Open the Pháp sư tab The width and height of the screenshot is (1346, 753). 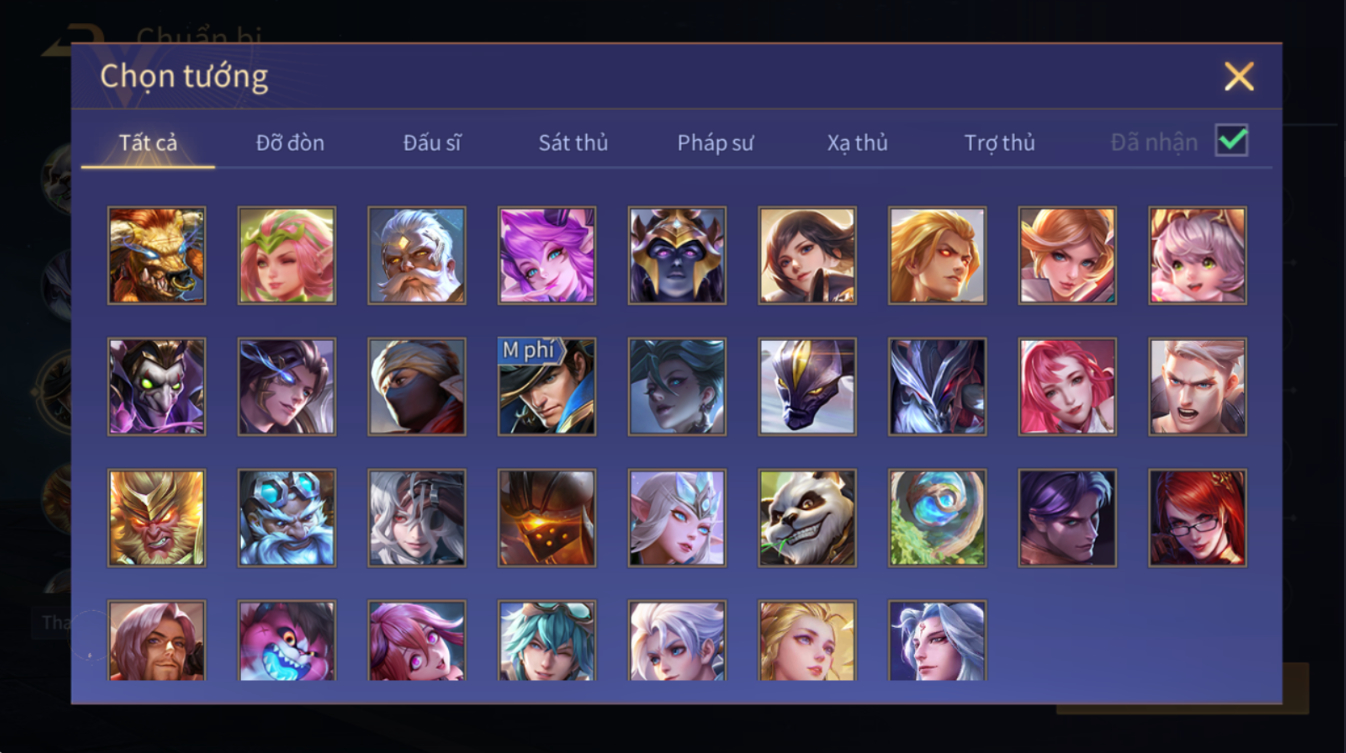click(715, 143)
